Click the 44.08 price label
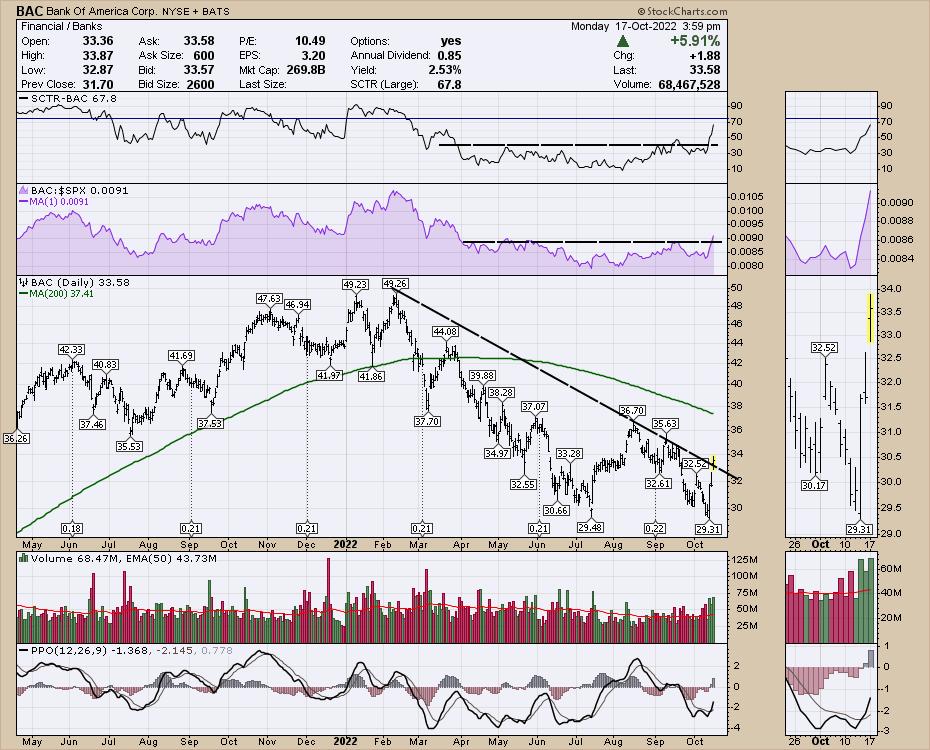The image size is (930, 750). pos(445,331)
